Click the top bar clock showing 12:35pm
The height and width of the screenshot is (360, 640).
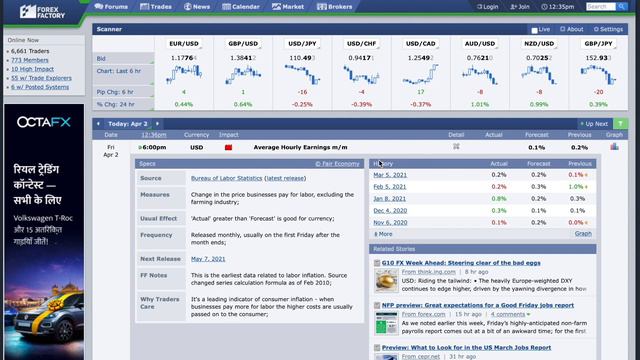tap(558, 7)
